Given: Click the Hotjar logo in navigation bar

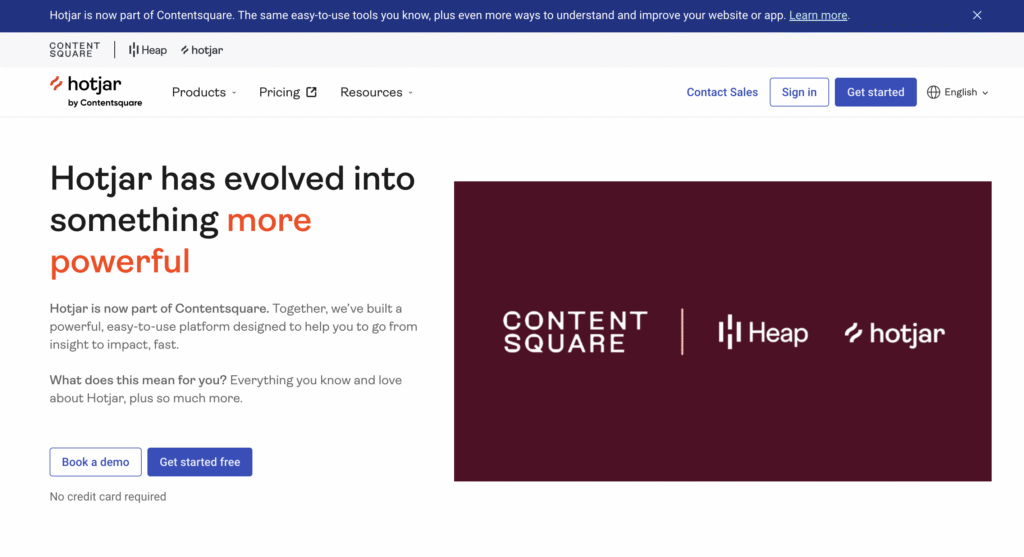Looking at the screenshot, I should [95, 91].
